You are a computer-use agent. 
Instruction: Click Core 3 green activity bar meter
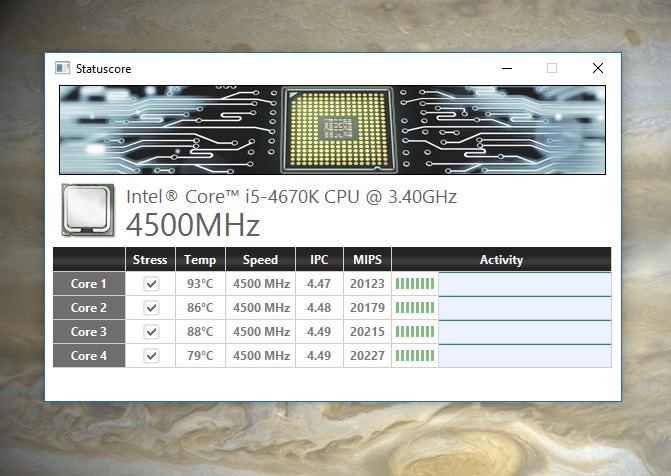tap(415, 332)
